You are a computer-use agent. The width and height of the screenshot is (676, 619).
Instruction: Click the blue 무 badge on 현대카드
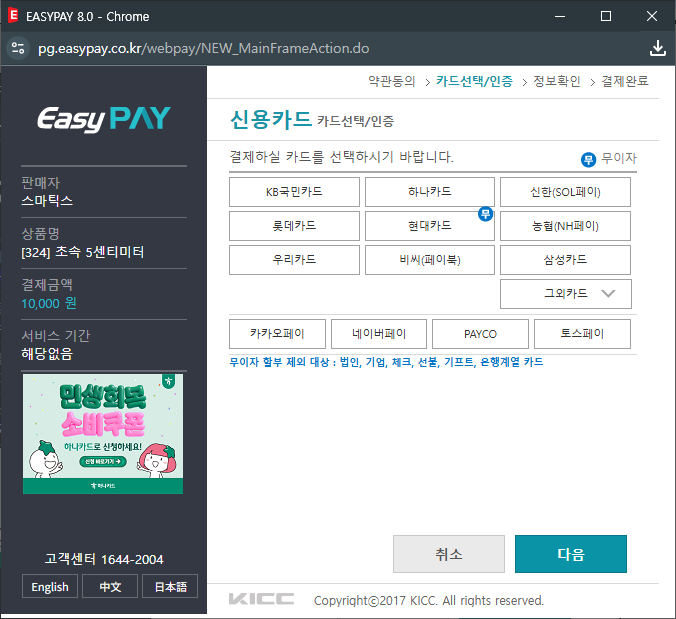[485, 213]
